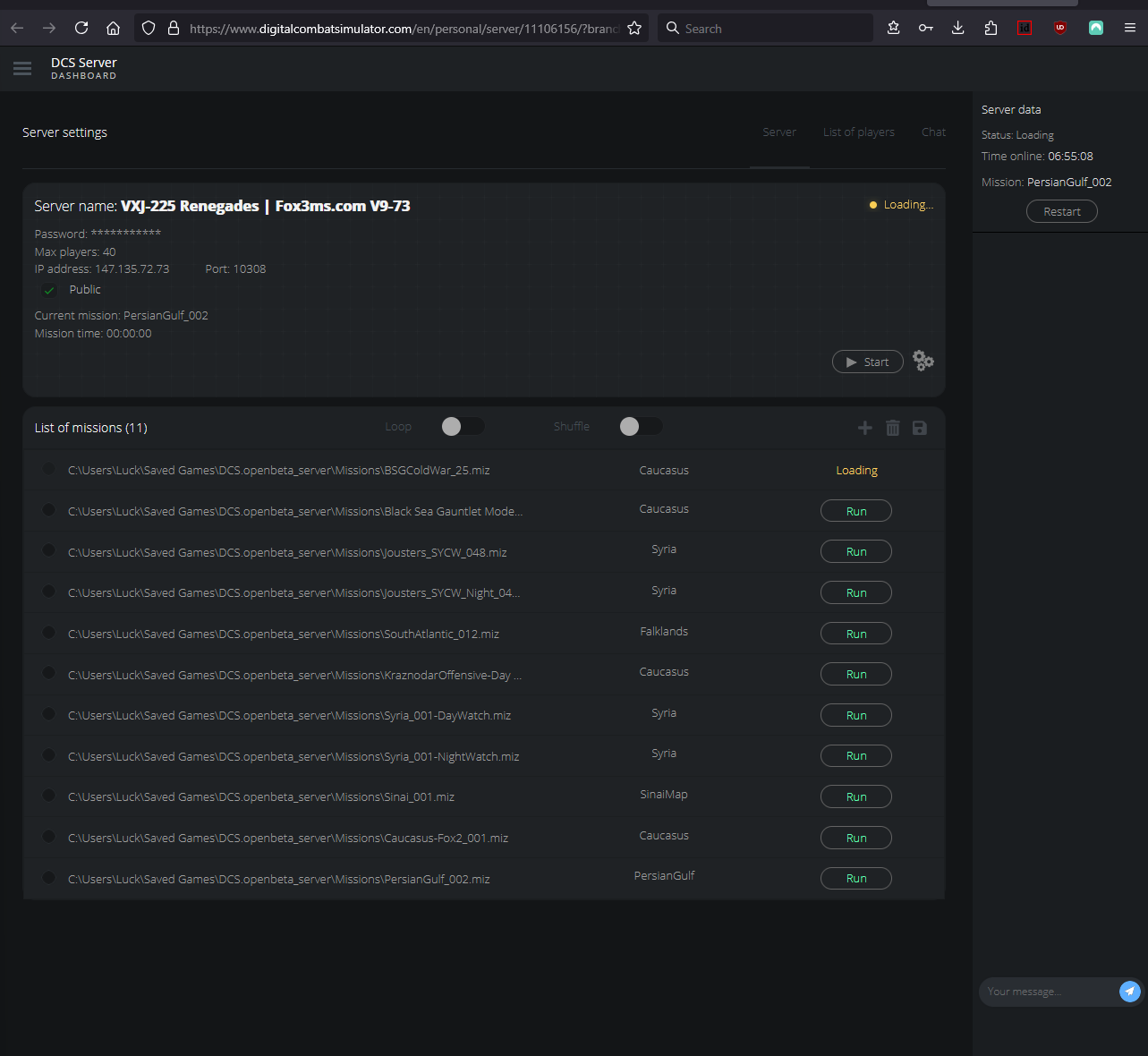Screen dimensions: 1148x1056
Task: Run the Caucasus-Fox2_001.miz mission
Action: click(x=856, y=838)
